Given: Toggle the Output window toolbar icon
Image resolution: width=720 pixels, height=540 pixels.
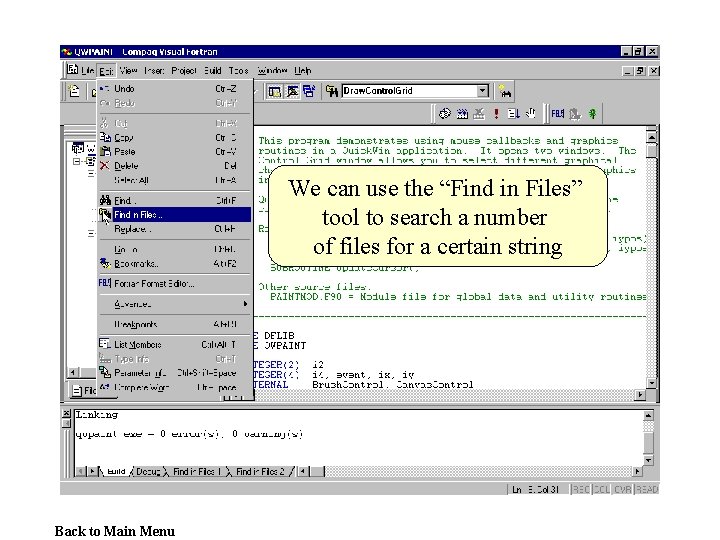Looking at the screenshot, I should 292,91.
